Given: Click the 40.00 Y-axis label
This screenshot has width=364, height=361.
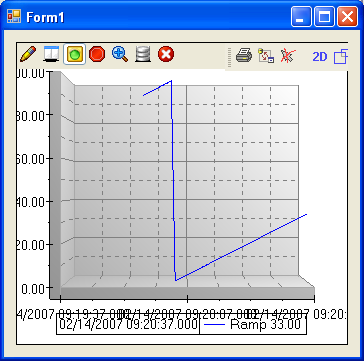Looking at the screenshot, I should pos(31,202).
